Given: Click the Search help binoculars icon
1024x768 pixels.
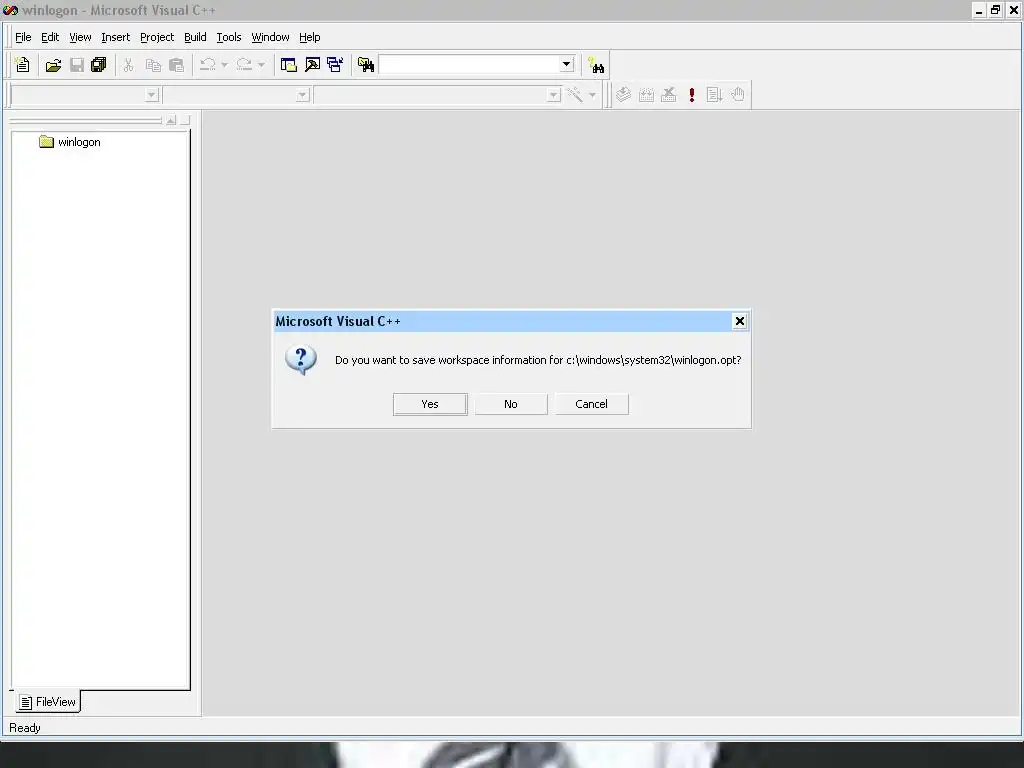Looking at the screenshot, I should 596,65.
